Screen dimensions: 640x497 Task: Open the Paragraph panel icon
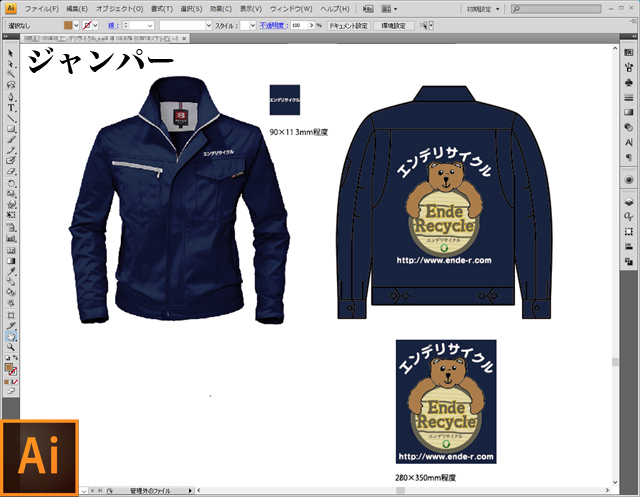click(629, 158)
